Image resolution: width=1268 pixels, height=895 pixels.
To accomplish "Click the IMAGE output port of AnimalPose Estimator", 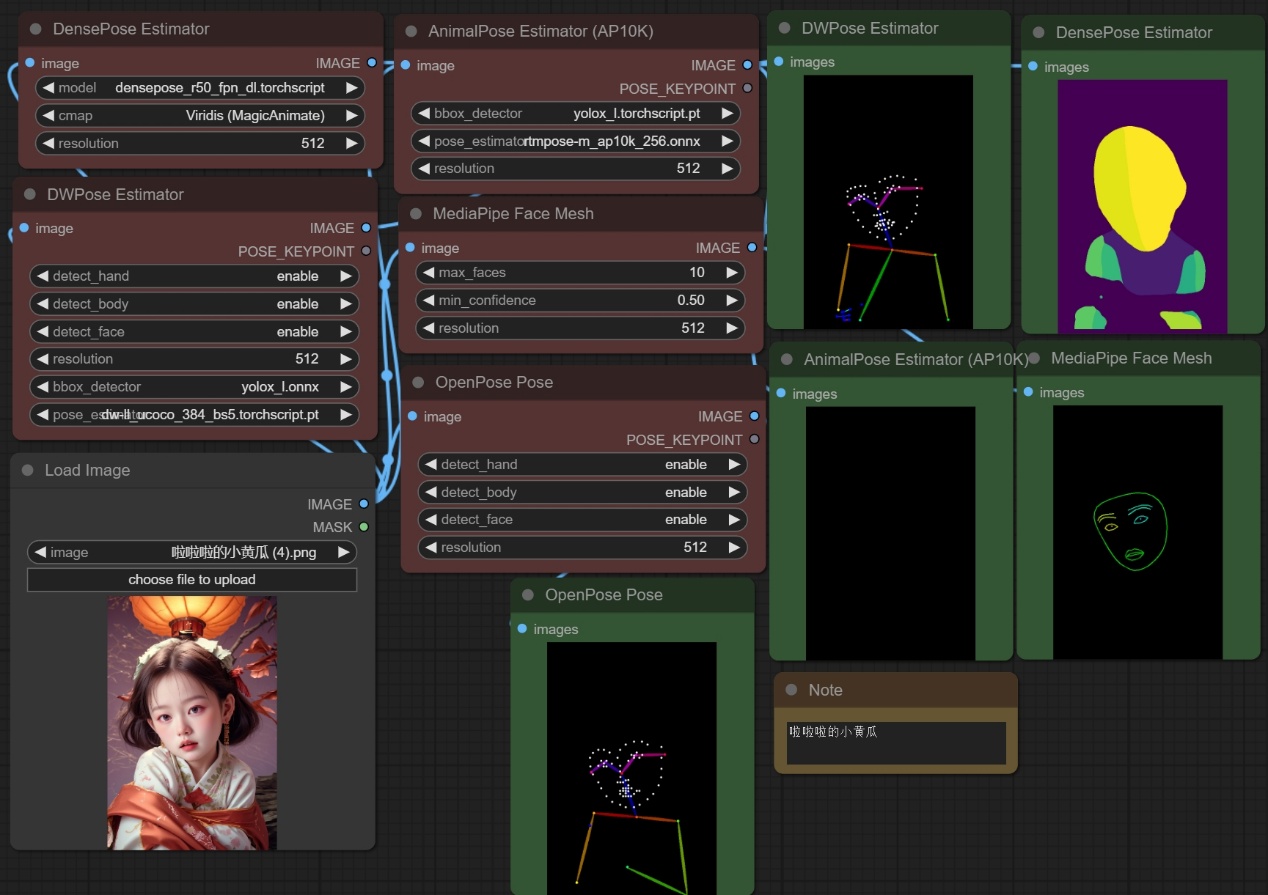I will (747, 65).
